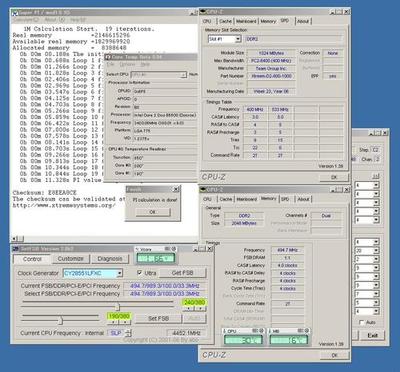
Task: Click OK in the CPU-Z Memory window
Action: [x=334, y=355]
